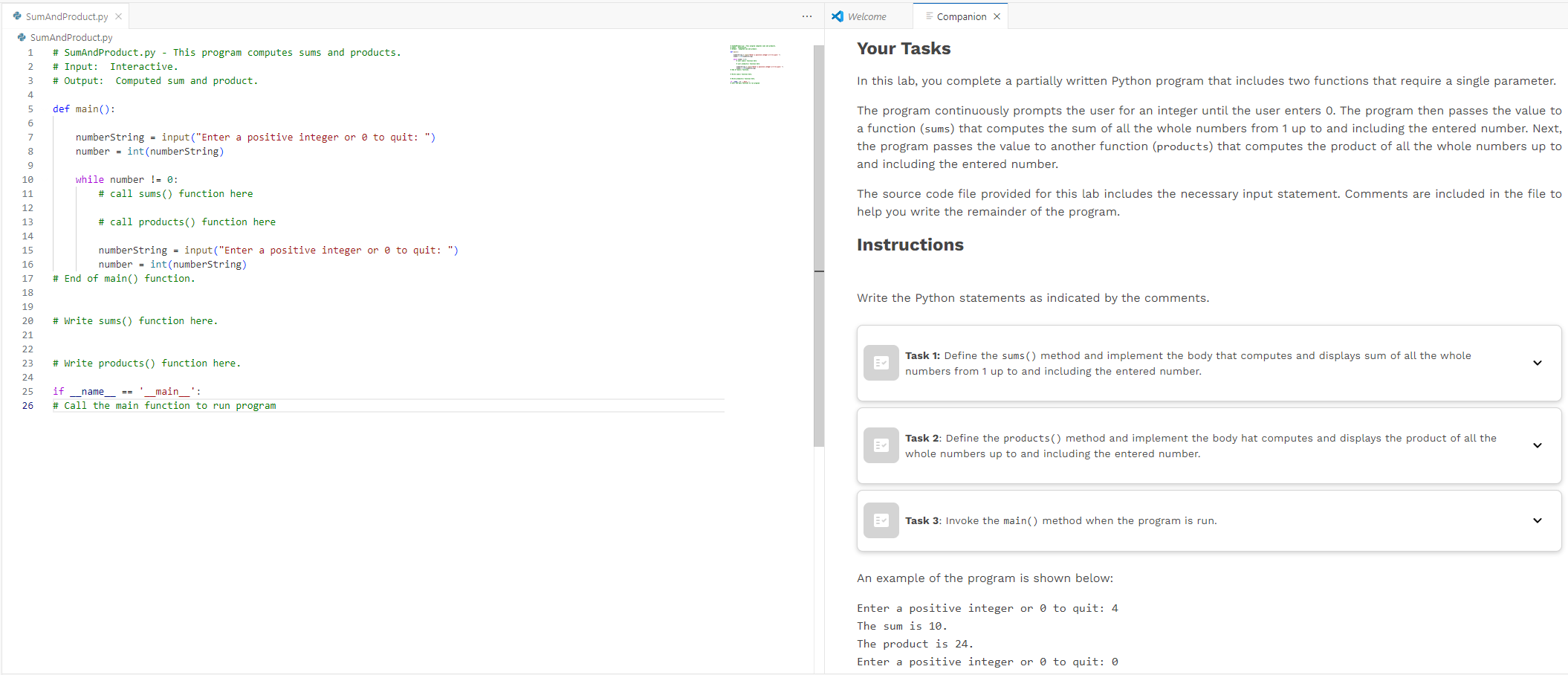The width and height of the screenshot is (1568, 675).
Task: Click the Task 1 description text
Action: 1188,364
